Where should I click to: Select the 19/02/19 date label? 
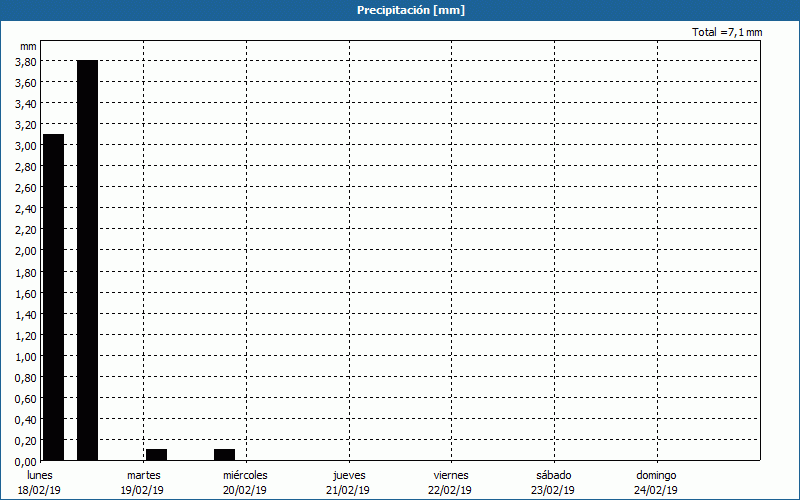(x=142, y=490)
